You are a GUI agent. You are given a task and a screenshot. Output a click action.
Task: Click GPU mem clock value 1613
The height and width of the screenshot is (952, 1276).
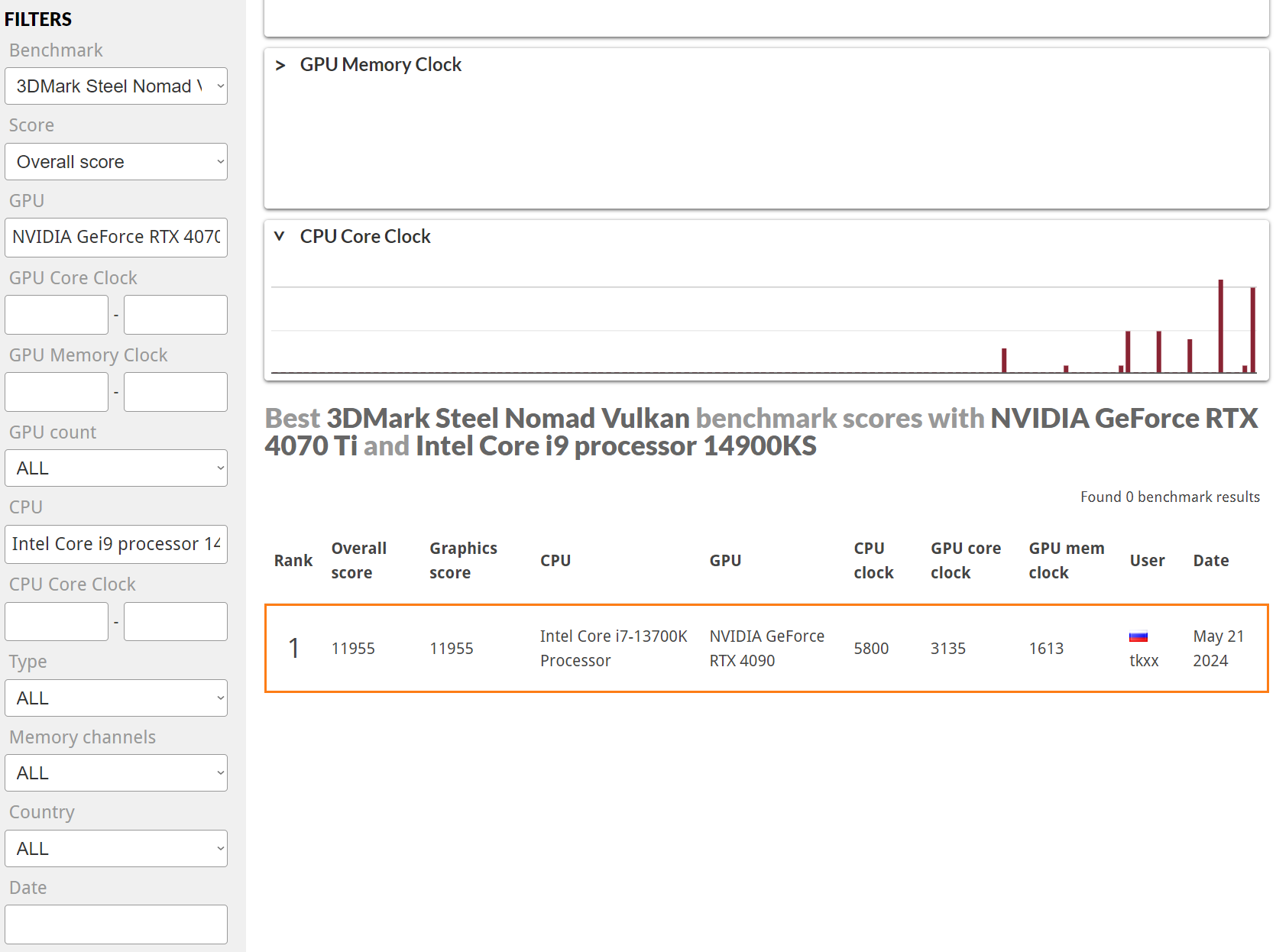[x=1046, y=649]
